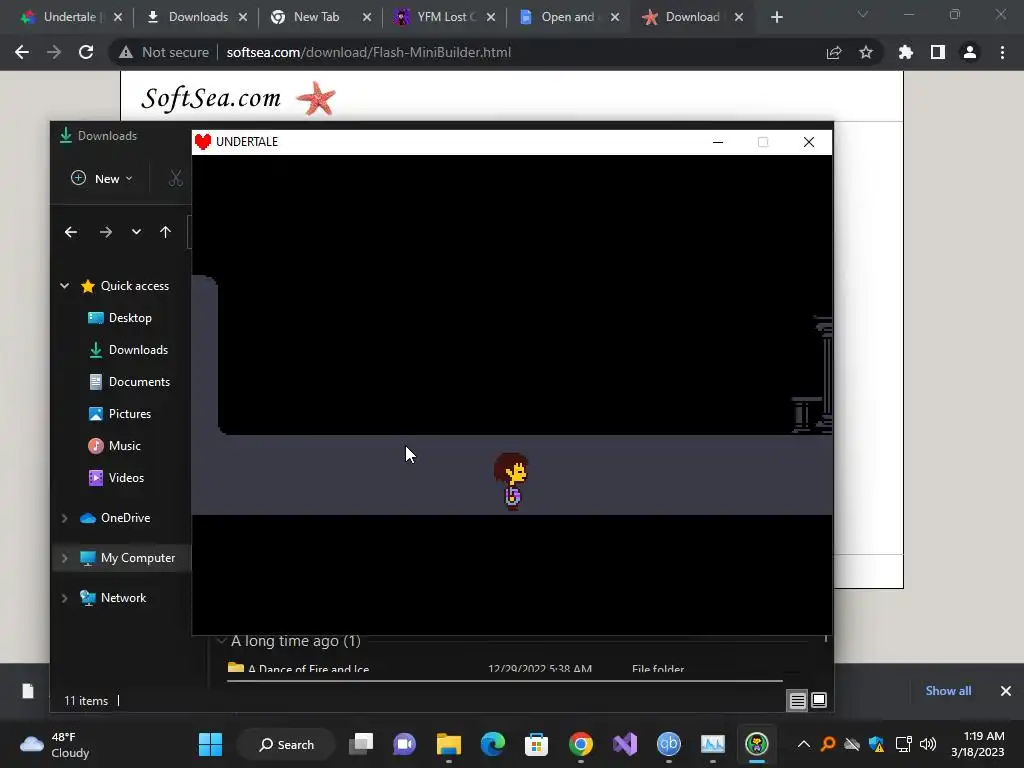Close the New Tab browser tab
The height and width of the screenshot is (768, 1024).
point(367,17)
